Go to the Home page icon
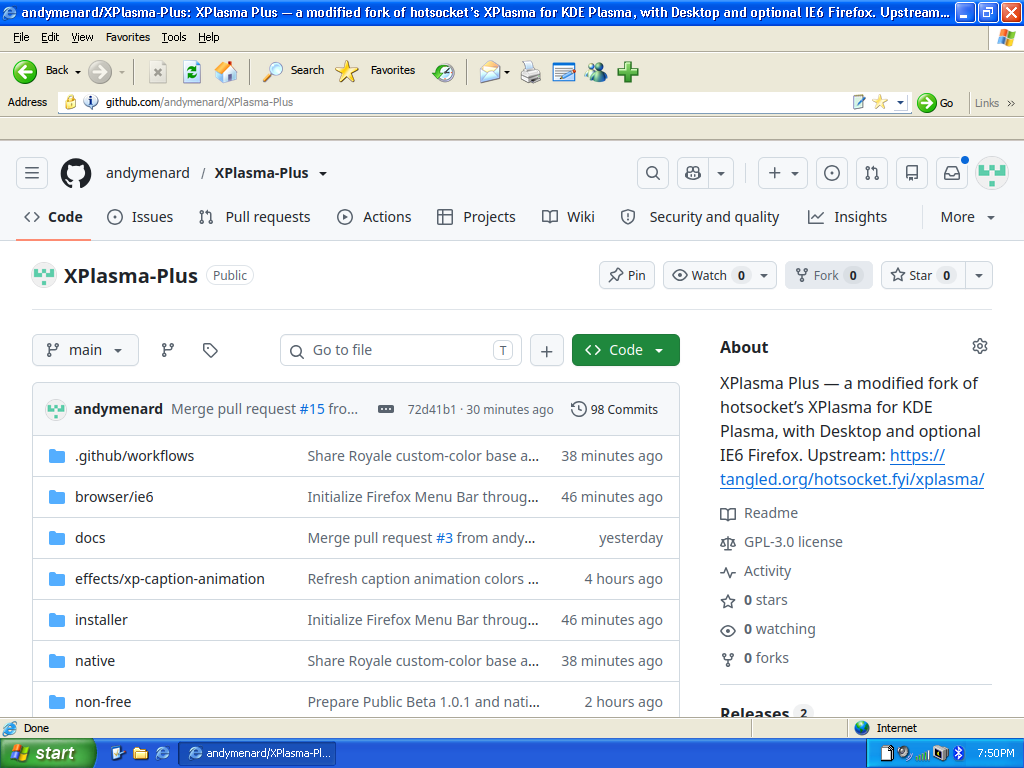Viewport: 1024px width, 768px height. click(x=226, y=72)
